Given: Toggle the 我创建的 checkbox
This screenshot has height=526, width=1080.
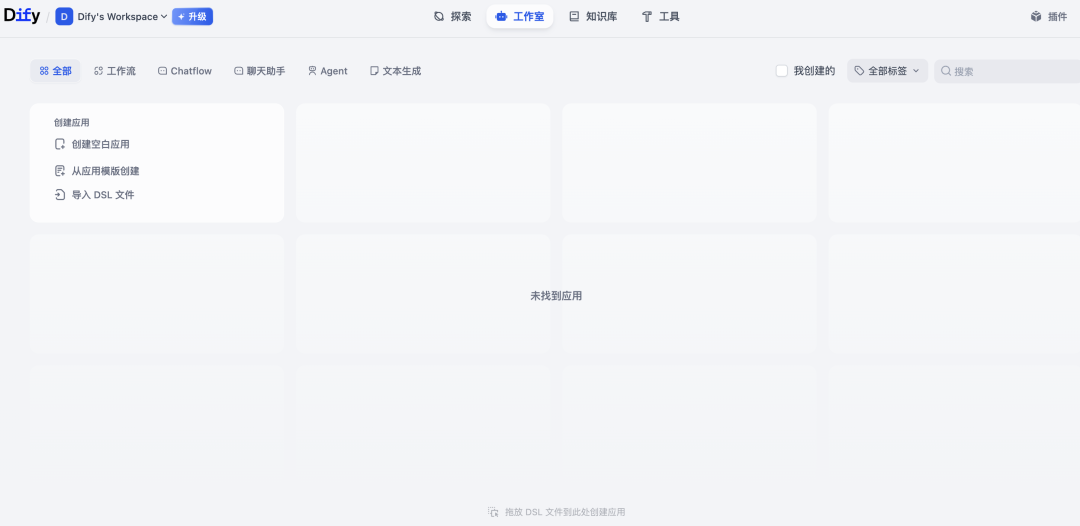Looking at the screenshot, I should point(782,71).
